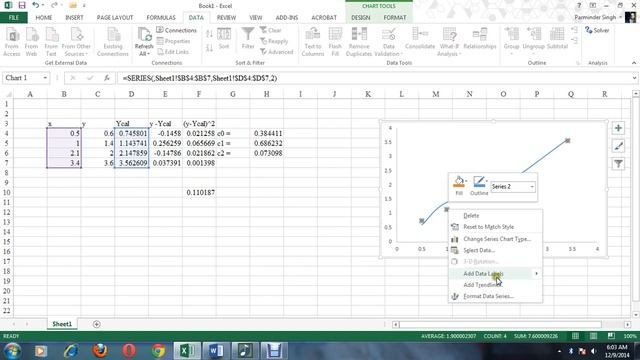Select the Sheet1 worksheet tab
Screen dimensions: 640x360
pos(62,324)
